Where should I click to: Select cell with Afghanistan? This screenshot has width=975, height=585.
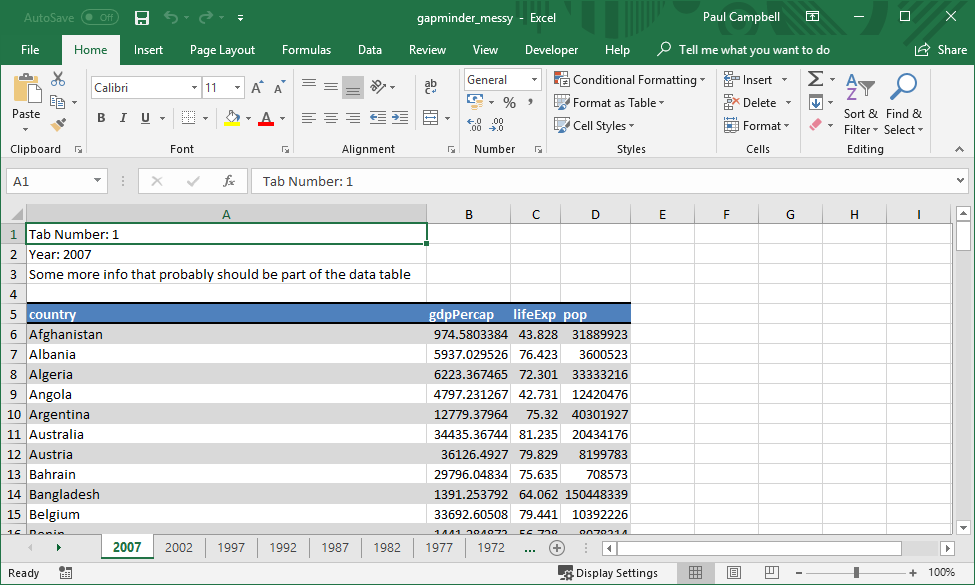pos(226,334)
